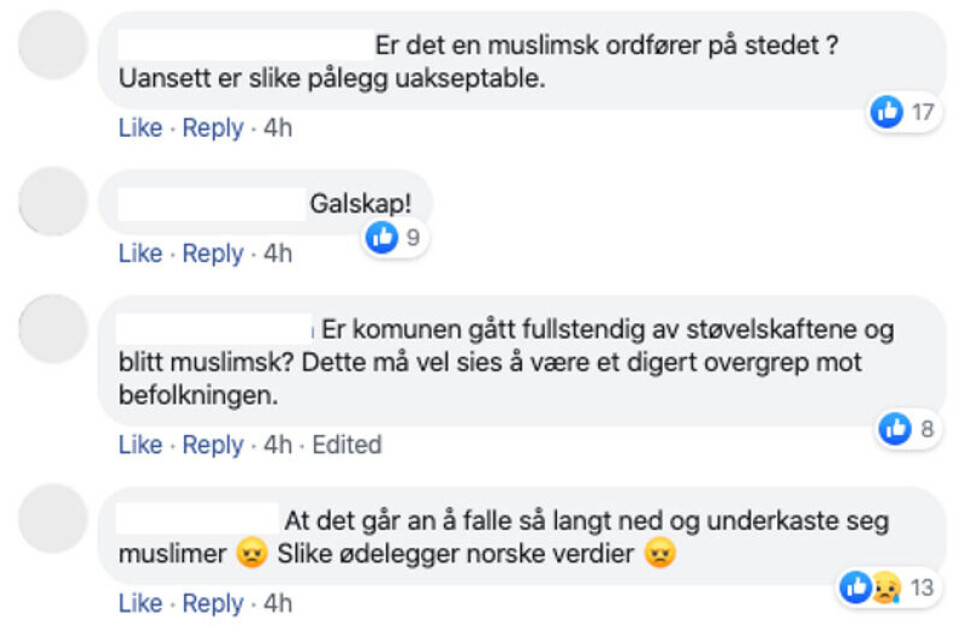The width and height of the screenshot is (960, 632).
Task: Click the 4h timestamp under 'Galskap!'
Action: [x=278, y=254]
